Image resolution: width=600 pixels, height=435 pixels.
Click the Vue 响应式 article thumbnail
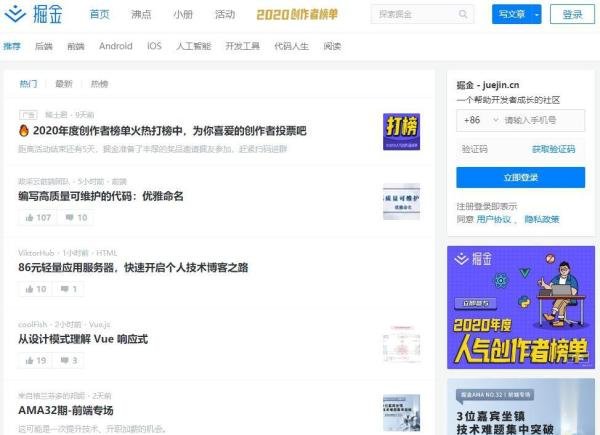[401, 344]
